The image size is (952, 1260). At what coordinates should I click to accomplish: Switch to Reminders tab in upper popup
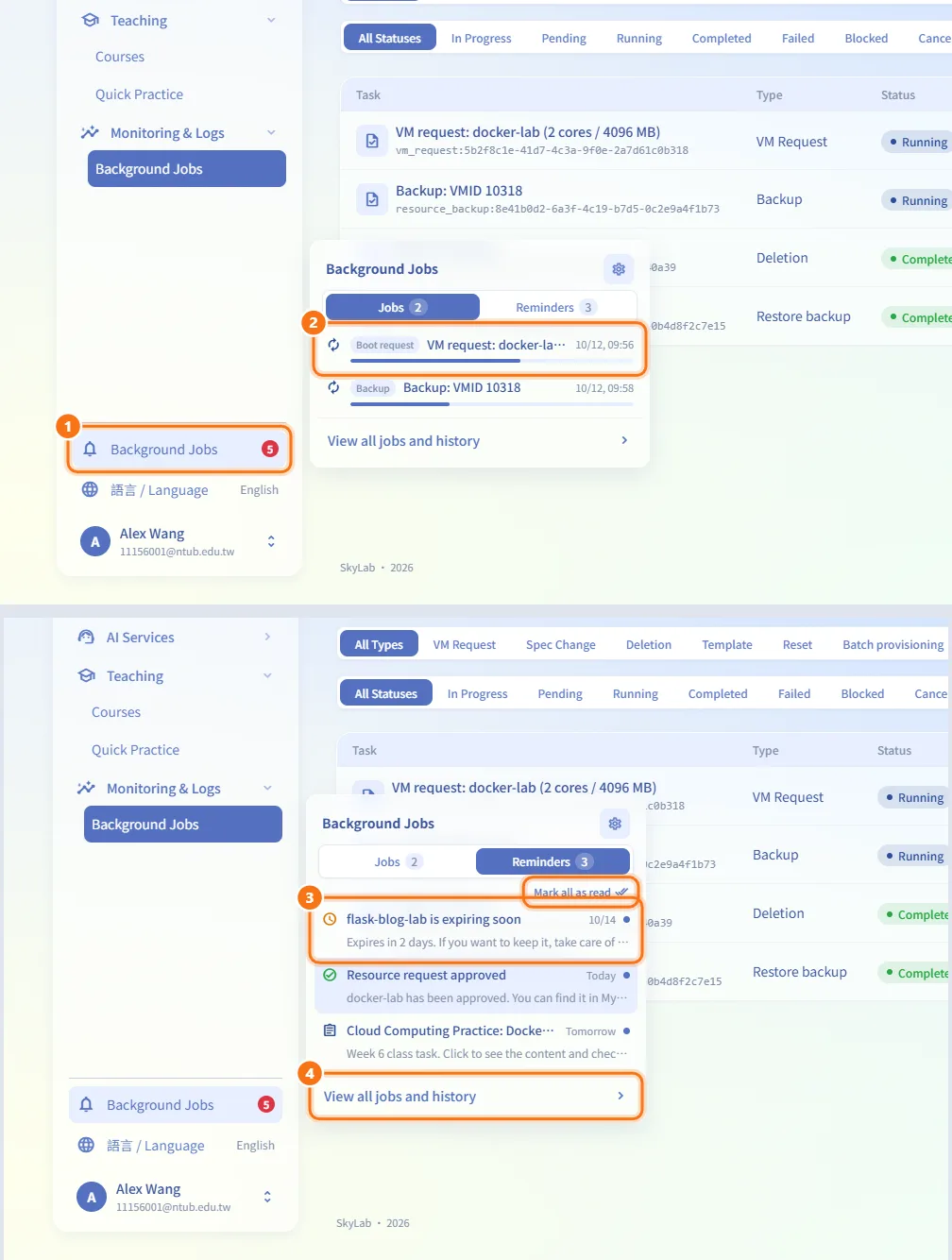[x=555, y=307]
